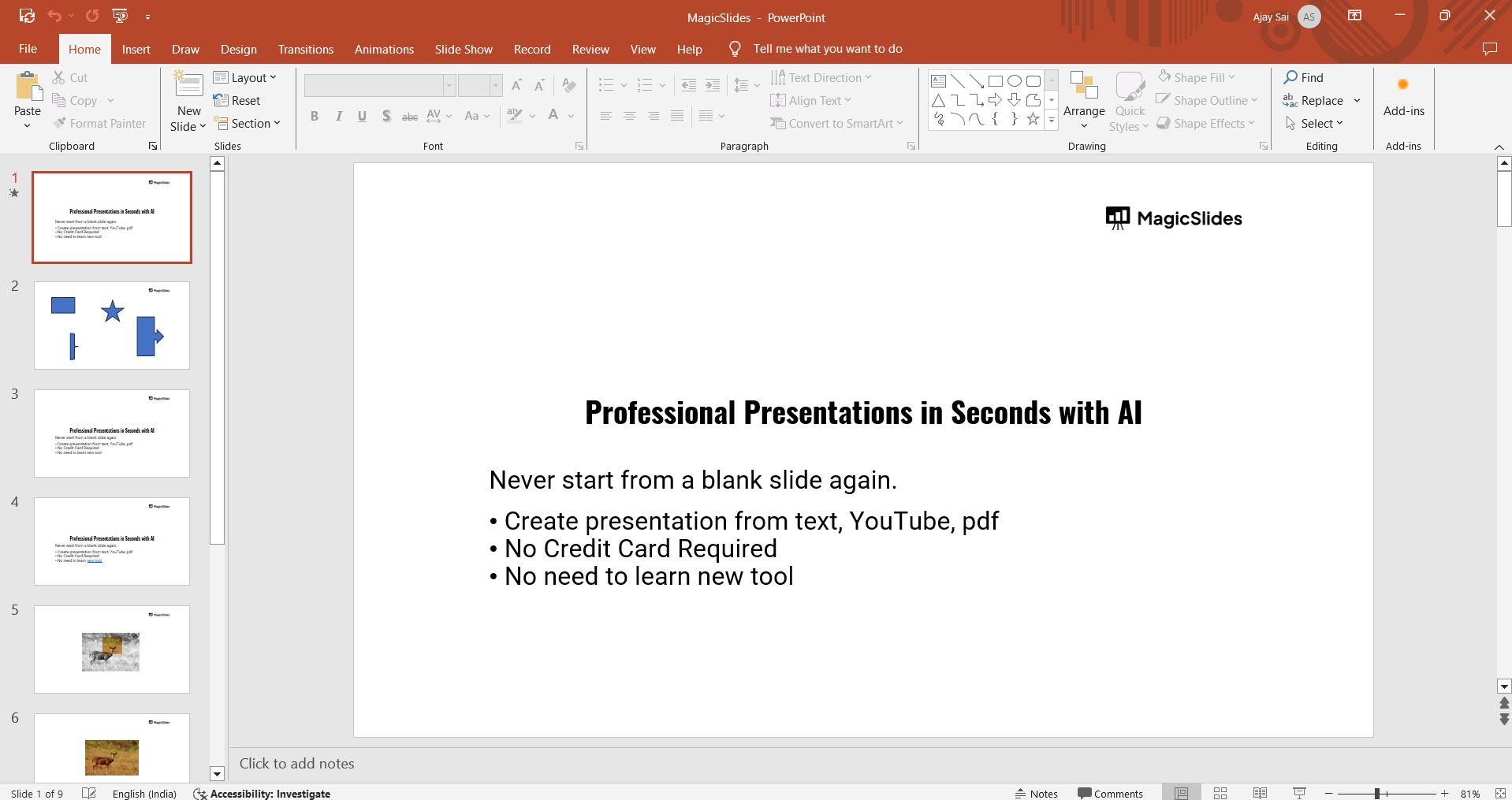Select the star shape in shapes gallery

(1033, 119)
